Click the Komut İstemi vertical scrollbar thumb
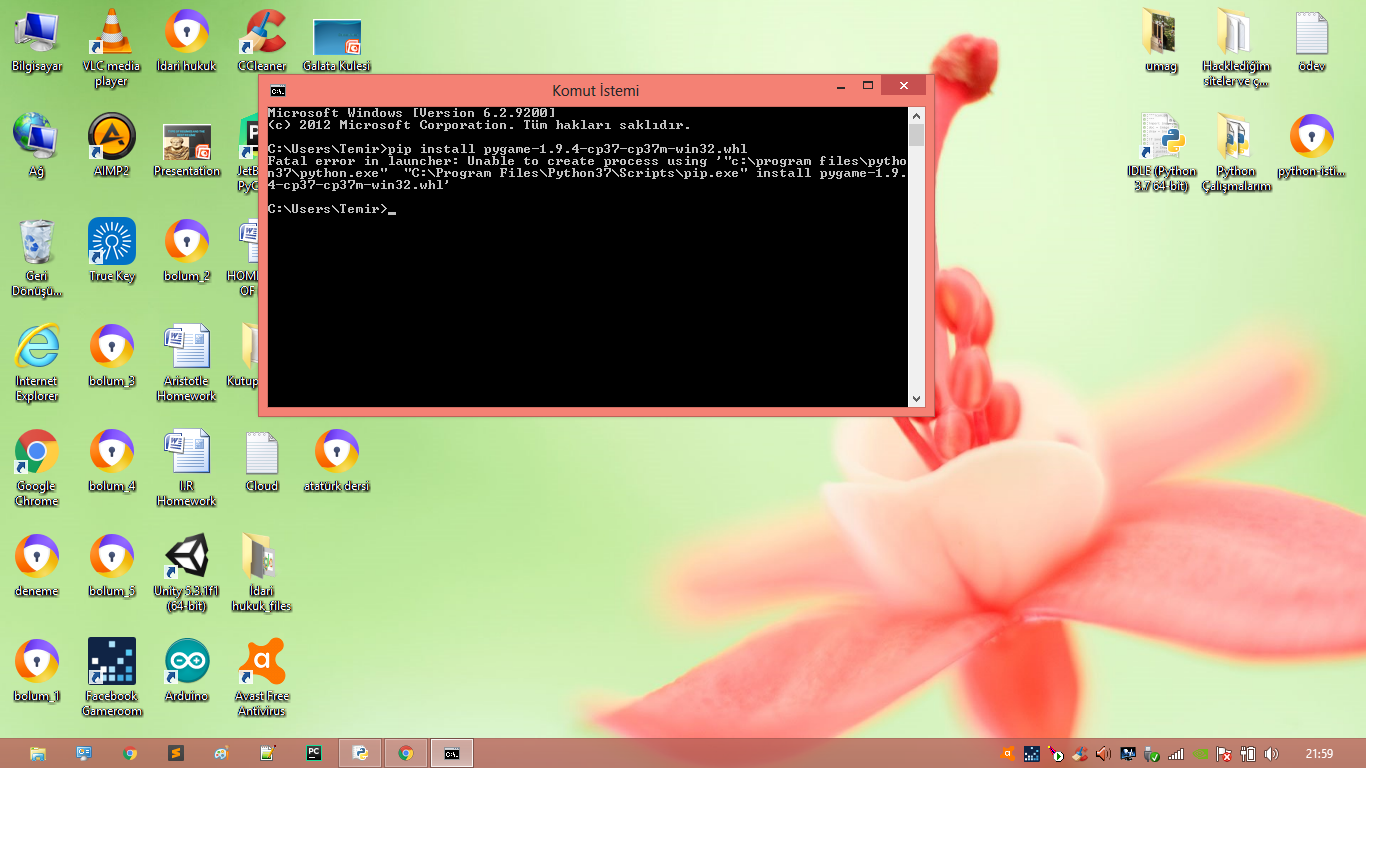1388x846 pixels. click(x=917, y=136)
